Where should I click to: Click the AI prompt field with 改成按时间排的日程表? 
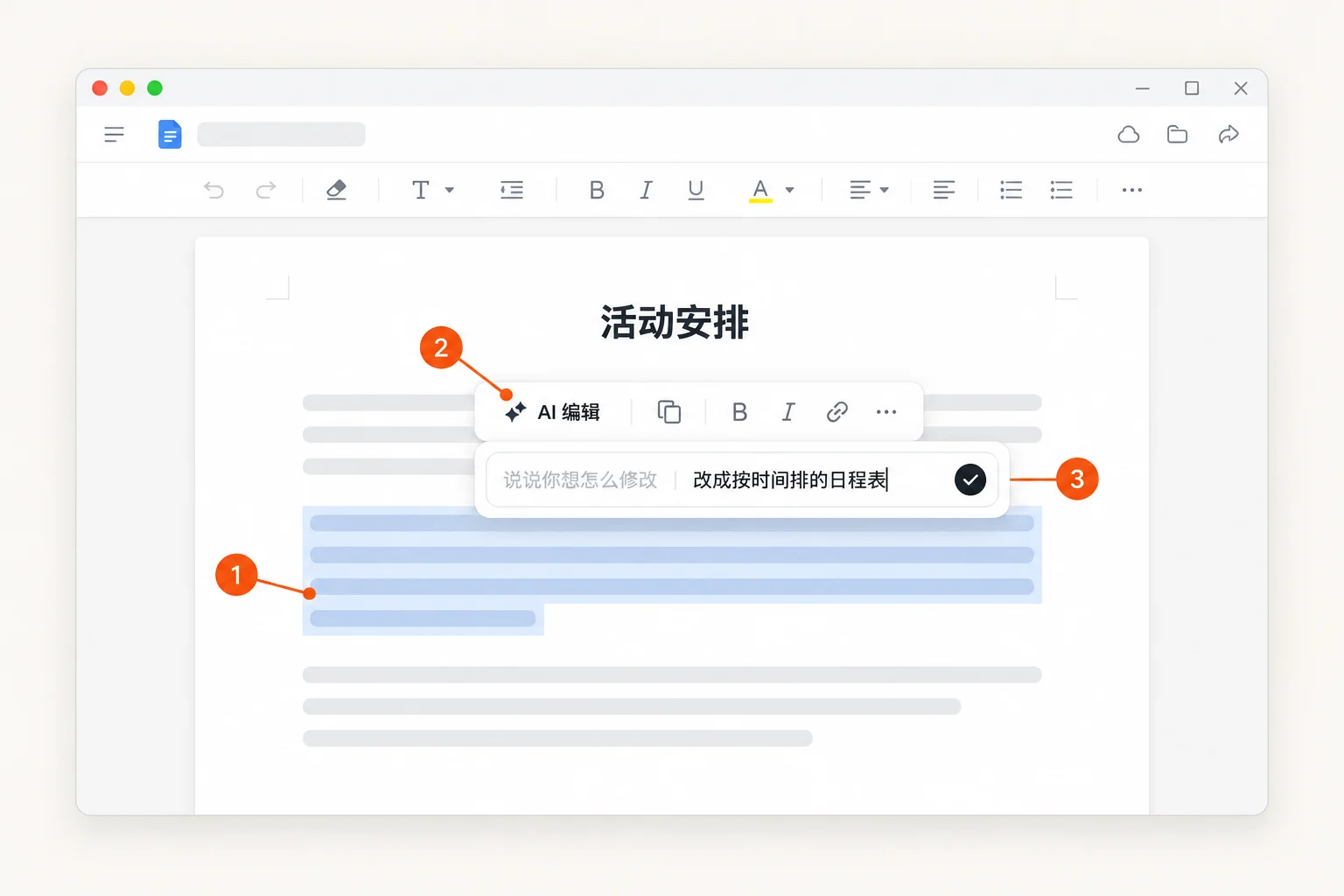click(x=742, y=479)
